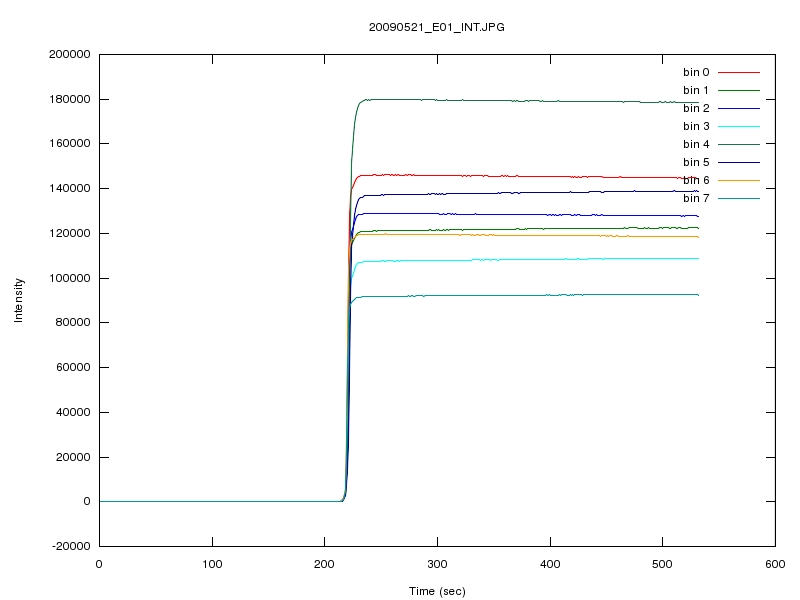This screenshot has height=600, width=800.
Task: Click the 'bin 6' legend label
Action: (696, 180)
